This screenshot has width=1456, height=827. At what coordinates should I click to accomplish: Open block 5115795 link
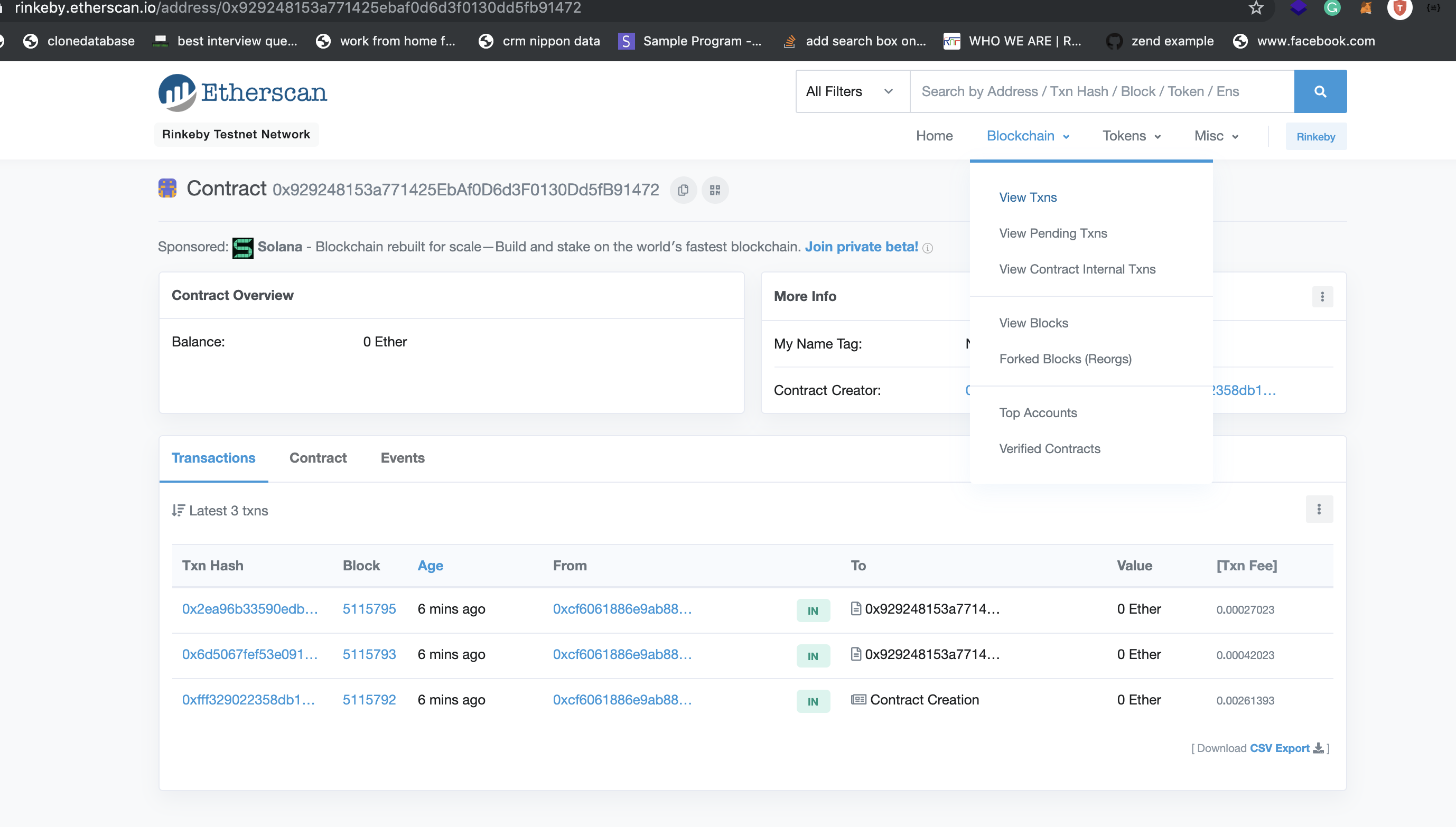369,609
